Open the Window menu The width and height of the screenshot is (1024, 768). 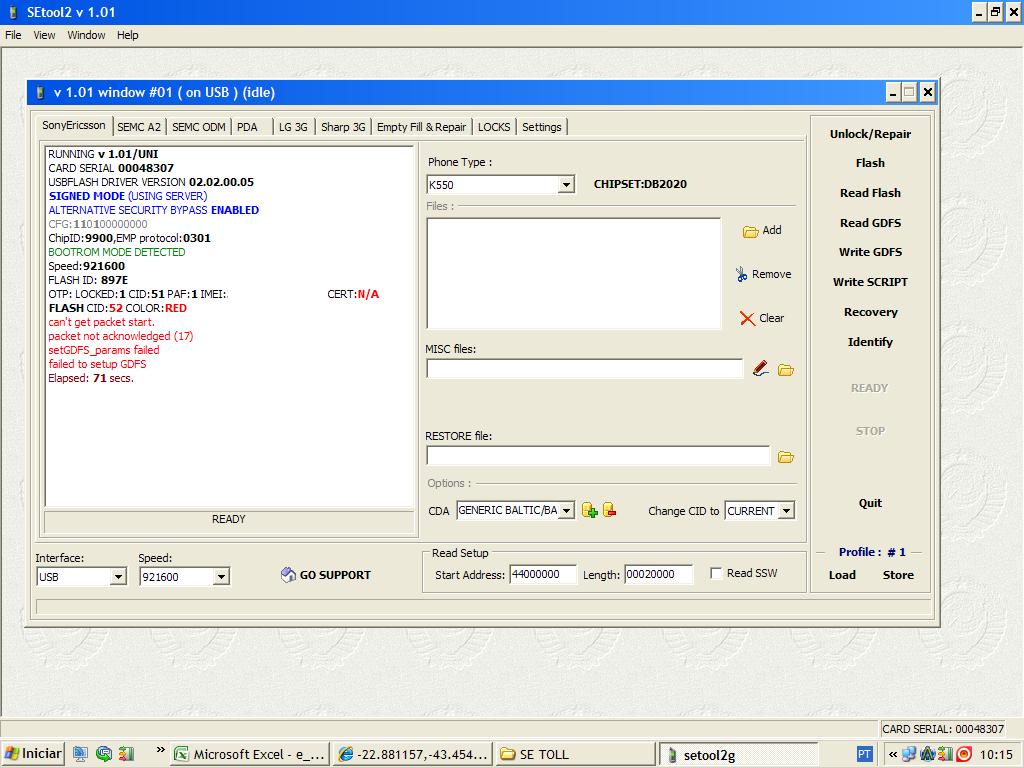(86, 35)
